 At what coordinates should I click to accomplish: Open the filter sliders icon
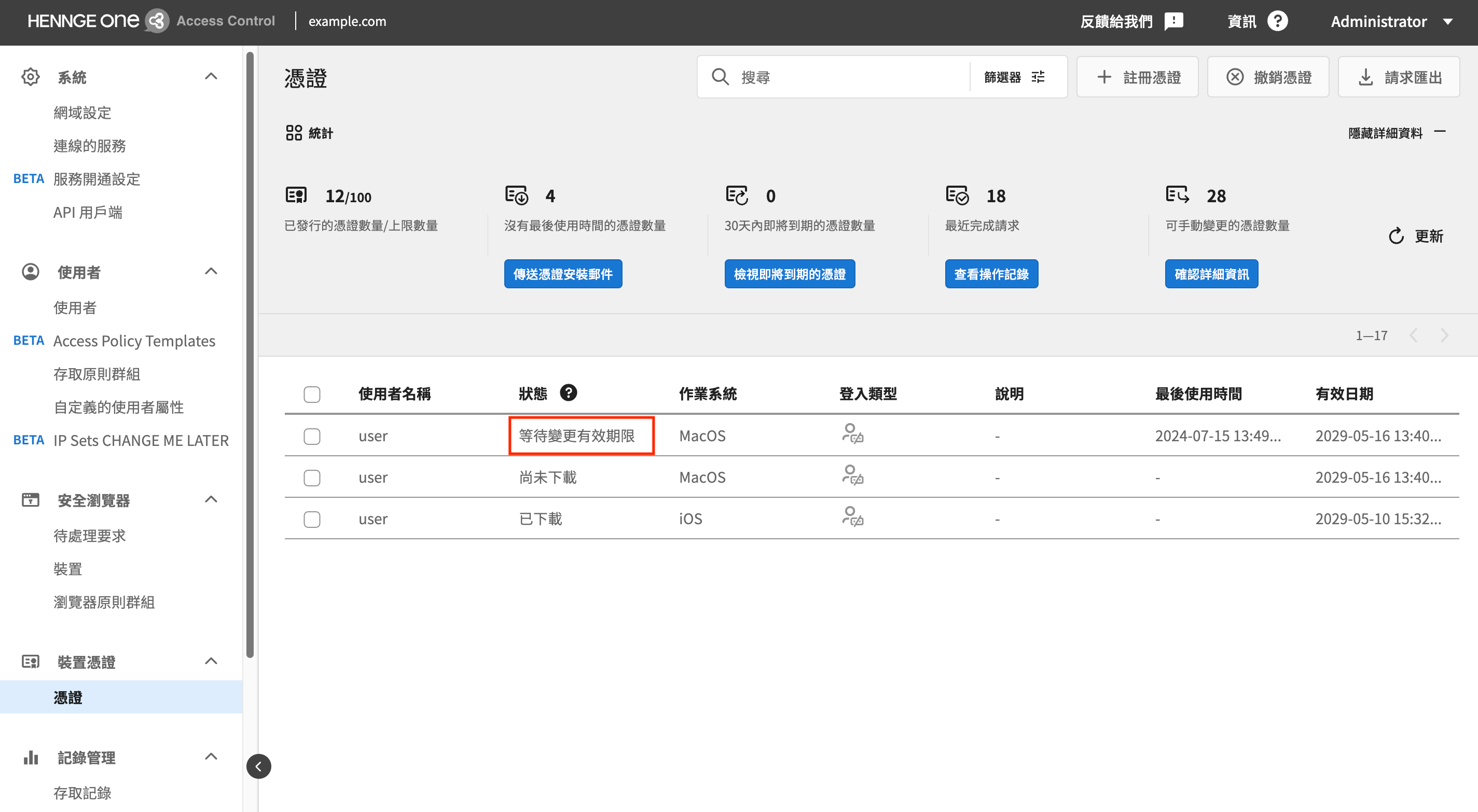point(1038,77)
